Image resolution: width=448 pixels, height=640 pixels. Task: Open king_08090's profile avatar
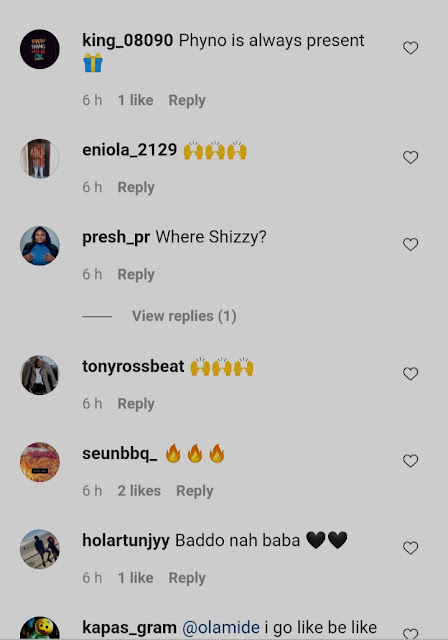pyautogui.click(x=40, y=49)
